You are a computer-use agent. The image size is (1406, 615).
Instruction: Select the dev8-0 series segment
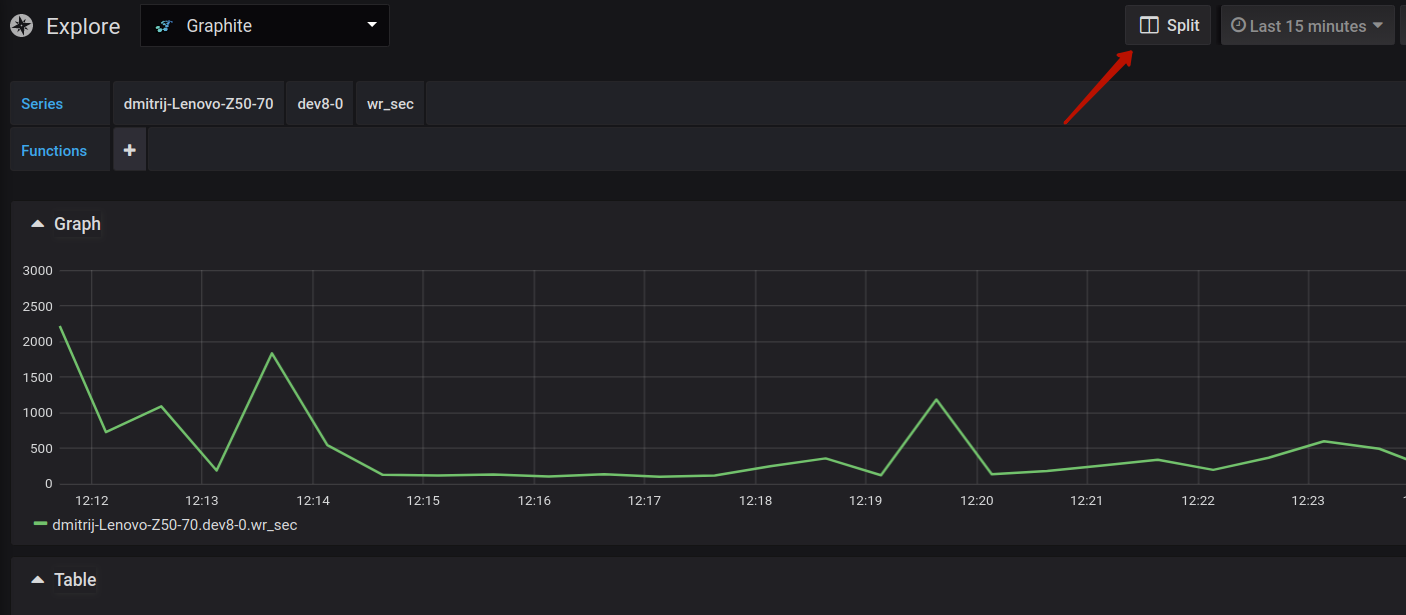(320, 104)
